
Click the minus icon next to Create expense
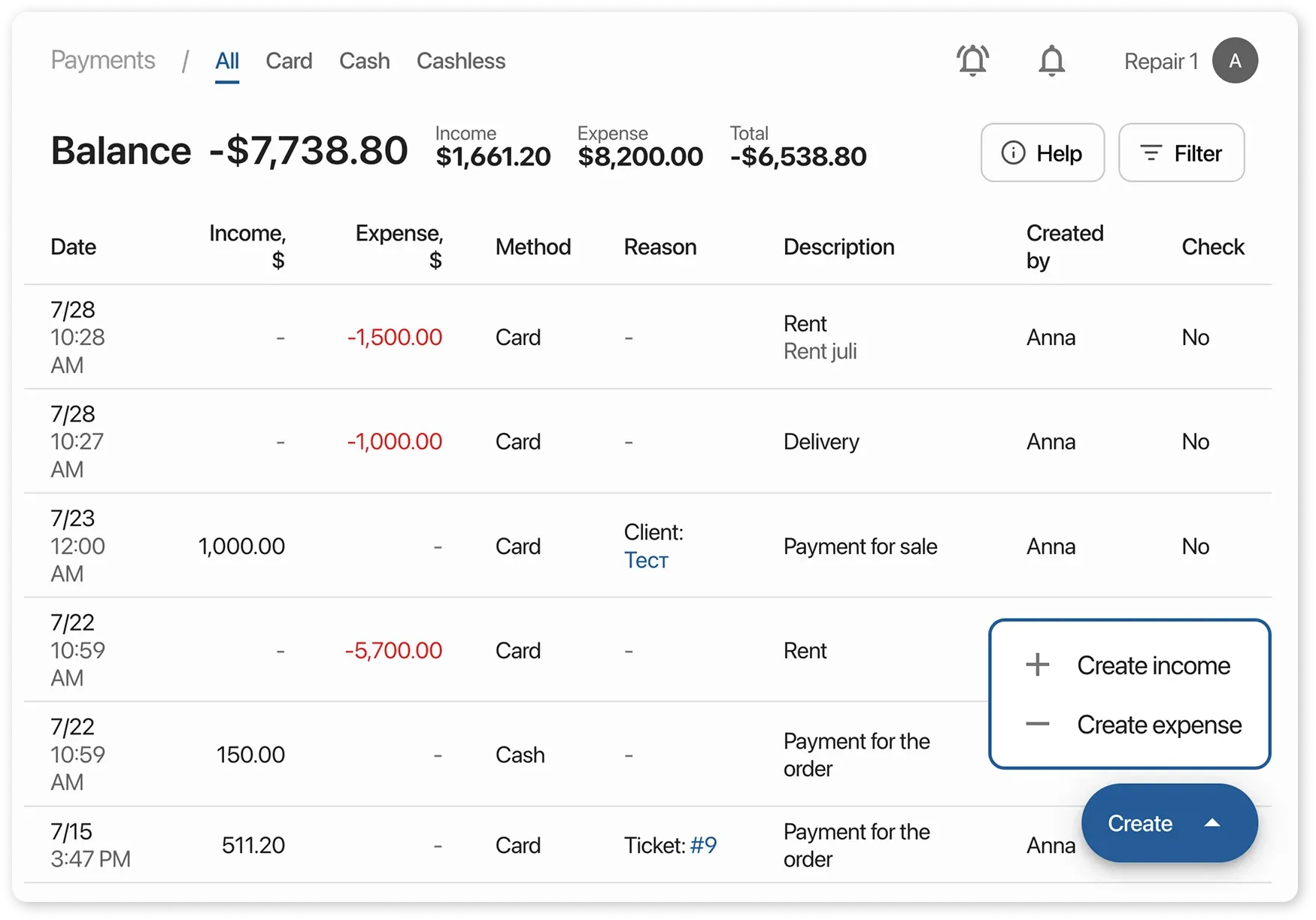pyautogui.click(x=1036, y=724)
